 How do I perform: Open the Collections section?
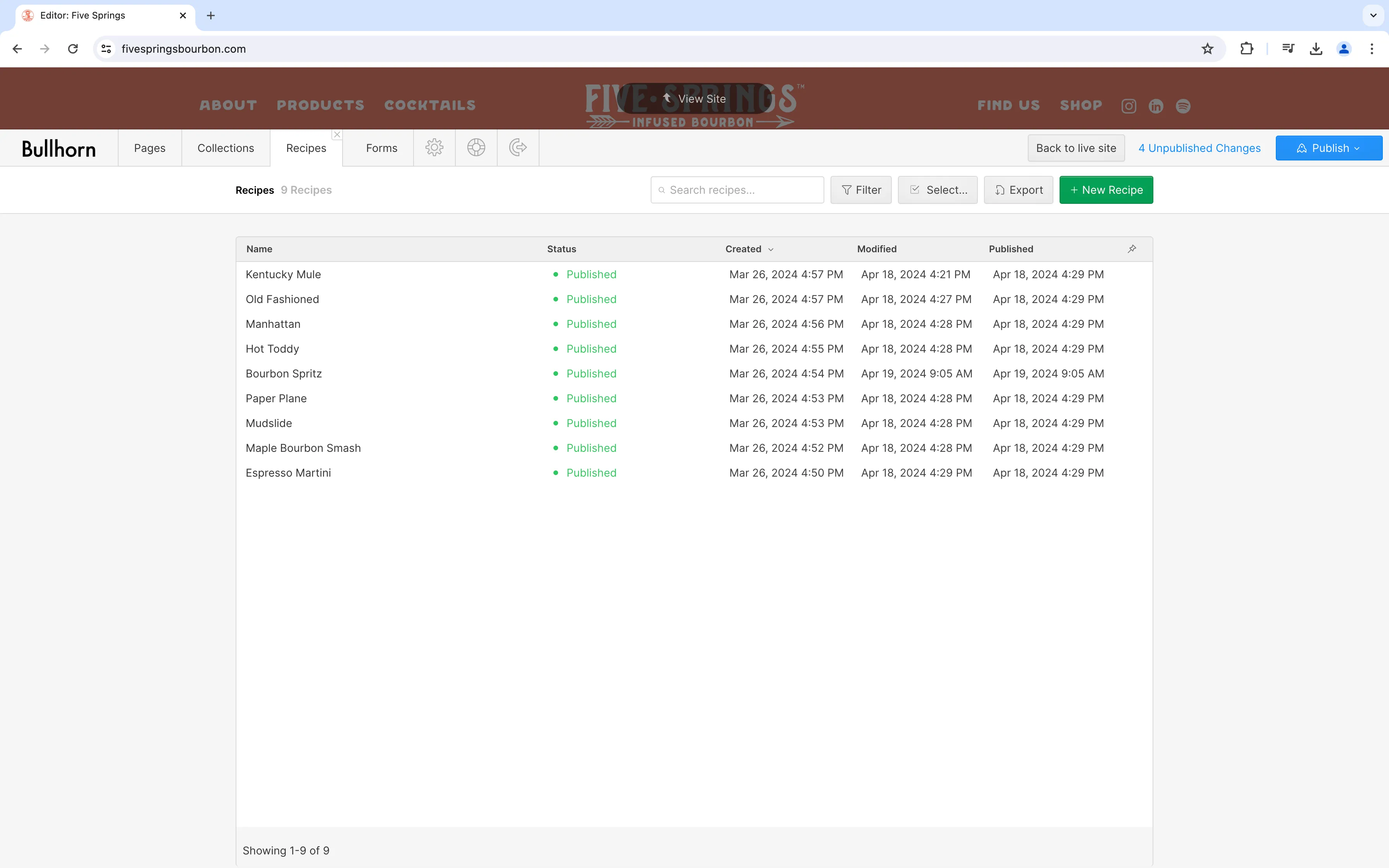pyautogui.click(x=225, y=148)
